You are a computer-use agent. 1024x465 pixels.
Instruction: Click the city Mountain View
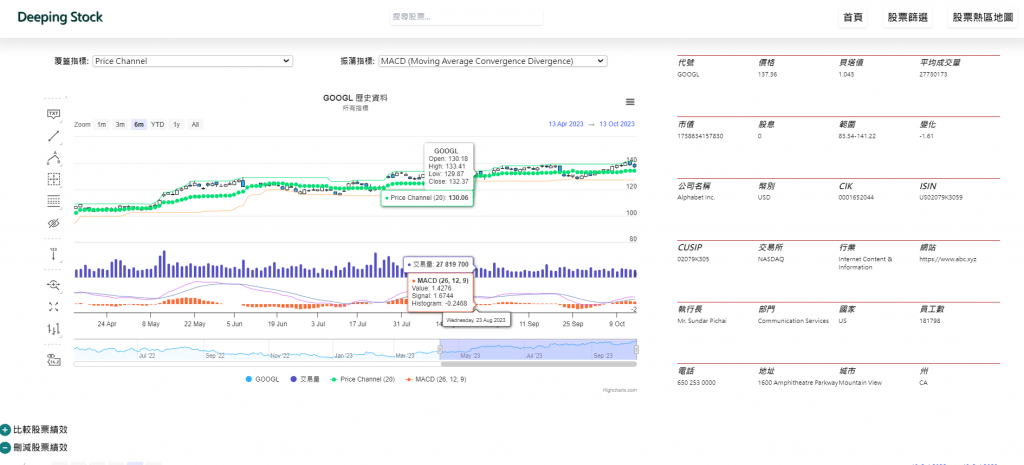[x=860, y=383]
